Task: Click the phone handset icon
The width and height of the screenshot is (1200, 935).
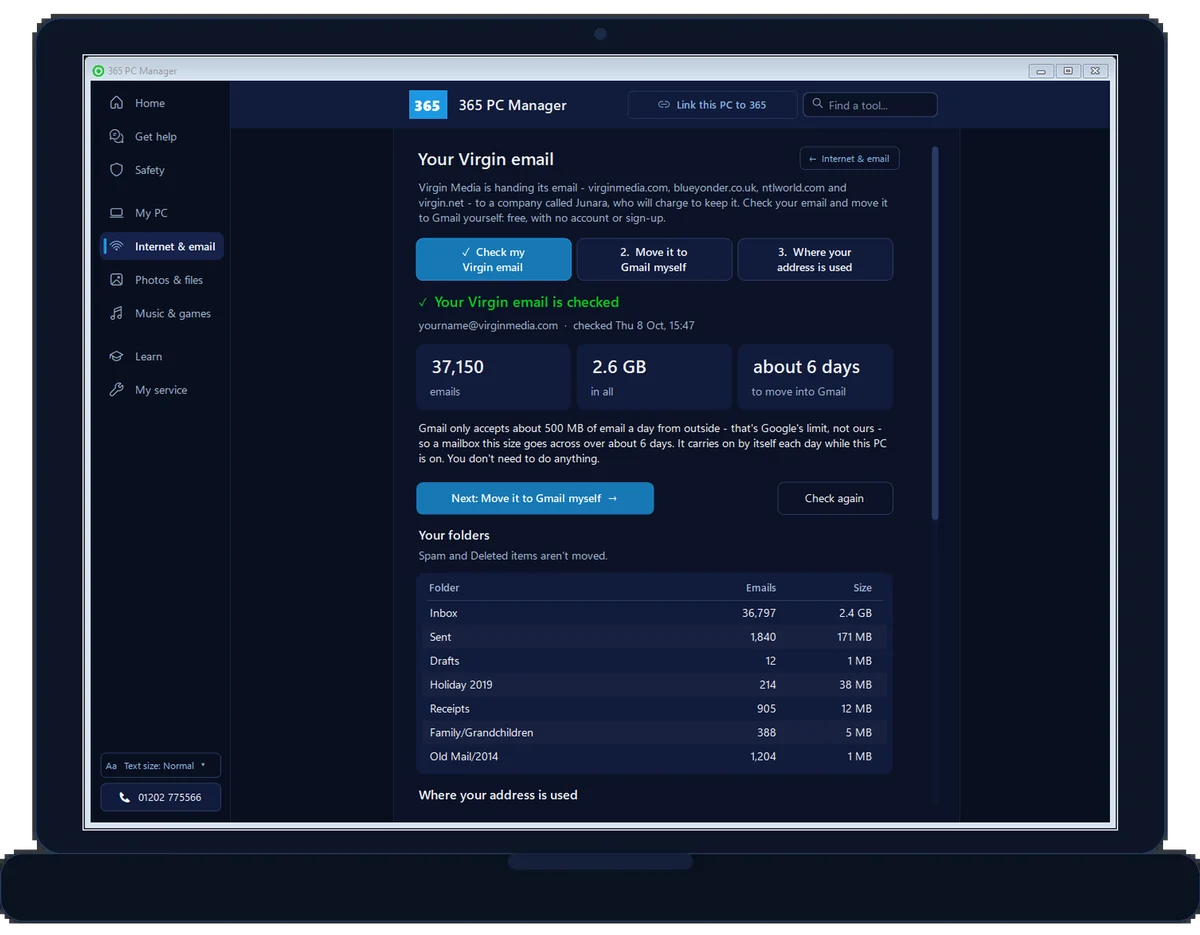Action: 125,797
